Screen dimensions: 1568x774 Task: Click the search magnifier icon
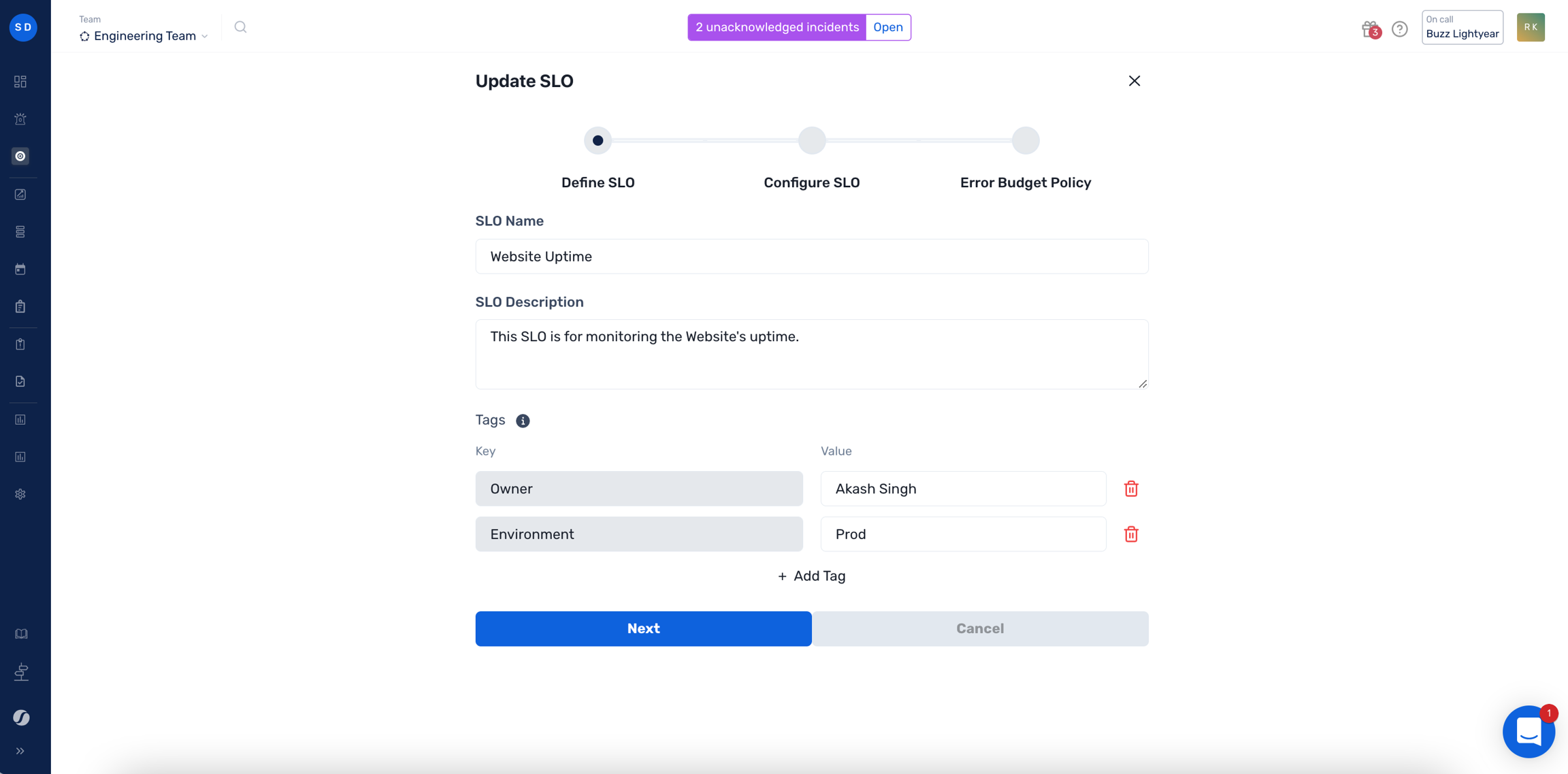pyautogui.click(x=240, y=27)
